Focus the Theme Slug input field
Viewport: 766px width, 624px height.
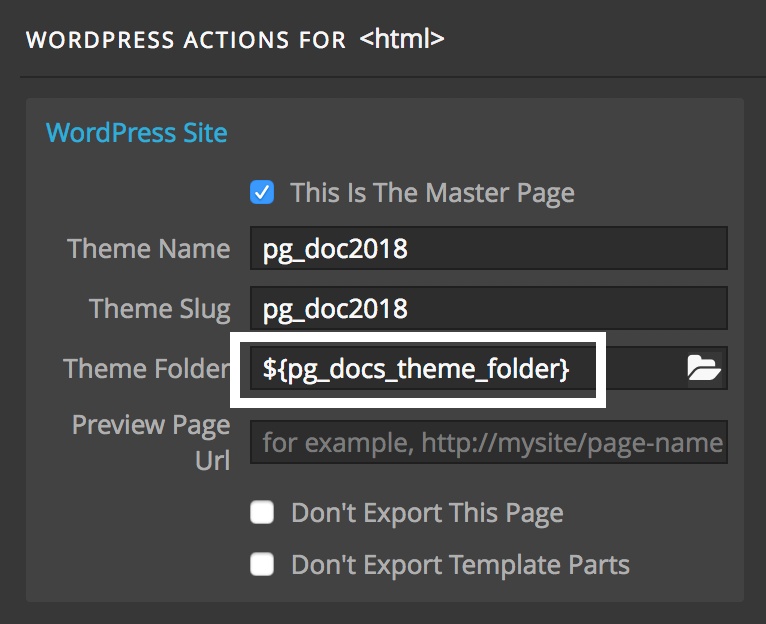coord(489,308)
